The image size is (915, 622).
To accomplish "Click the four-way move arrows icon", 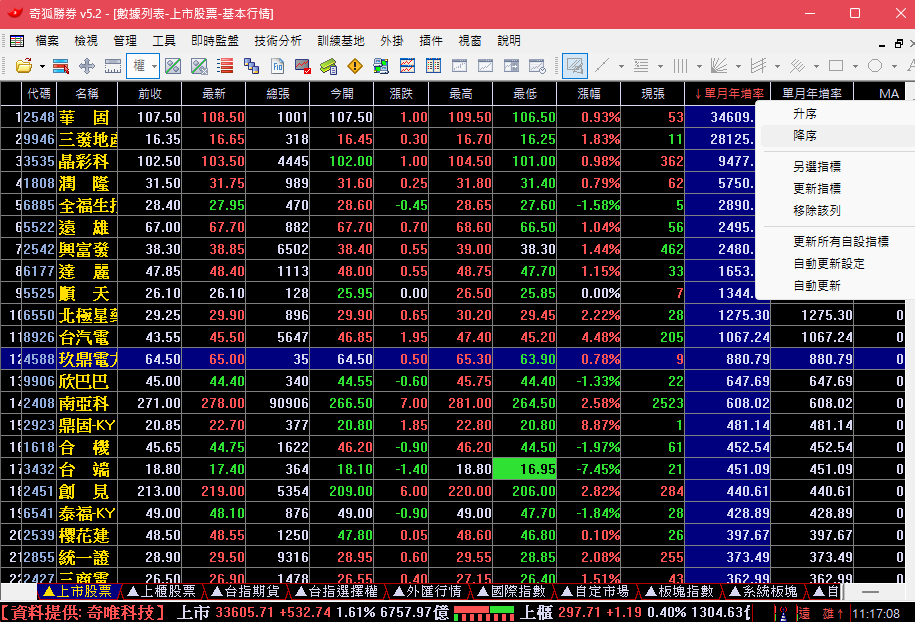I will coord(87,66).
